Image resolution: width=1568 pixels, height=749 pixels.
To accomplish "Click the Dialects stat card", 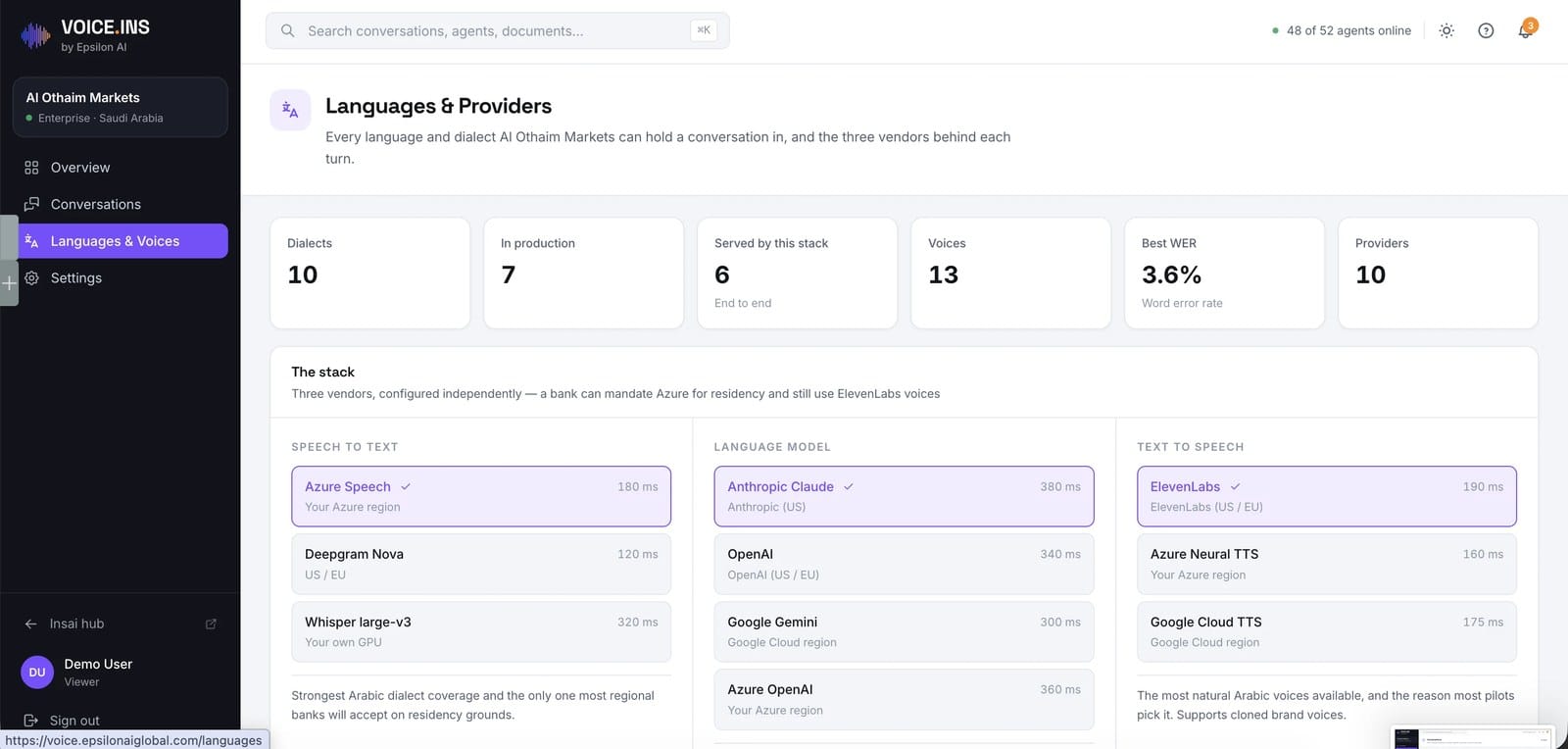I will (370, 273).
